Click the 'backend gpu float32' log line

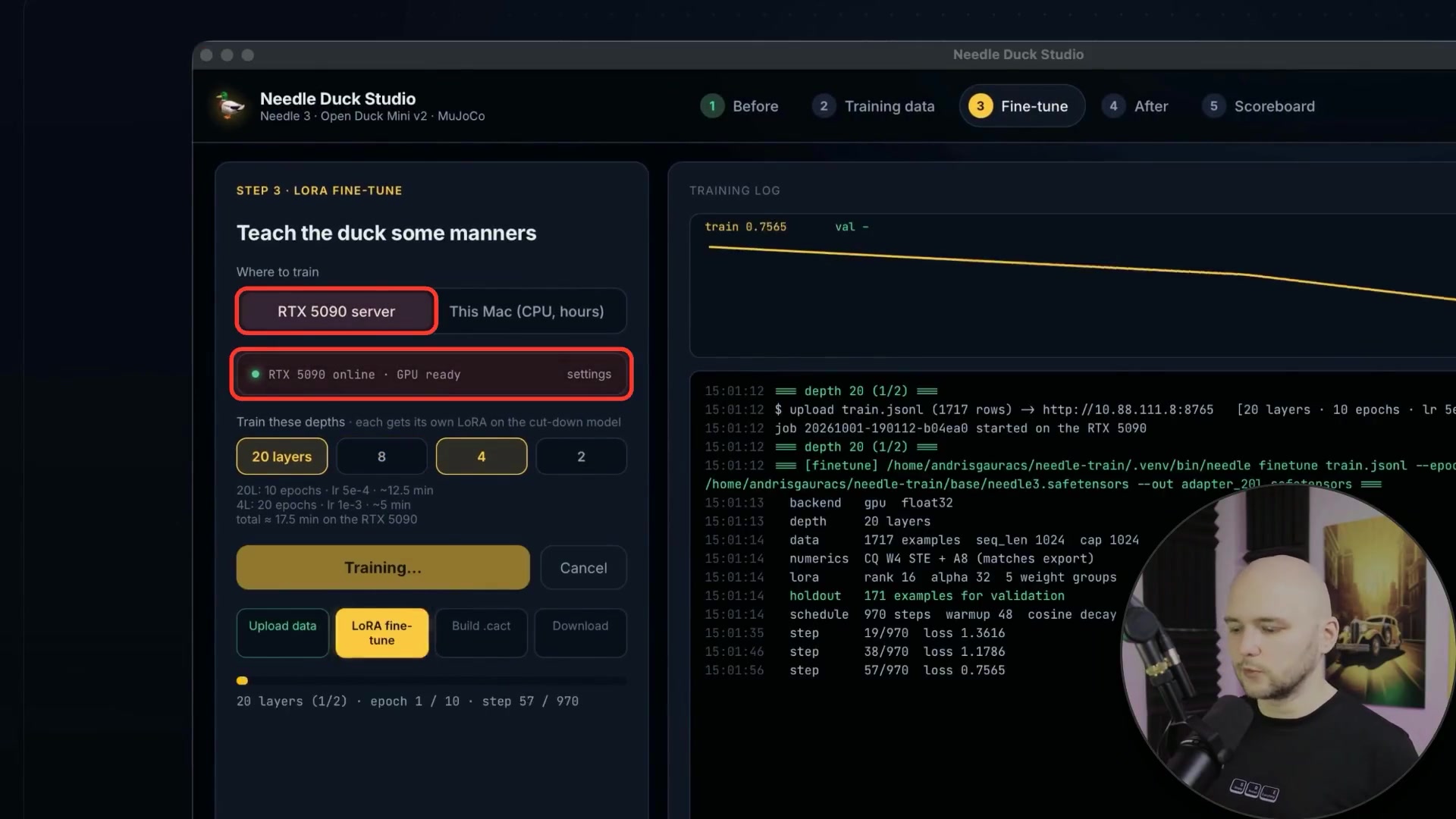pos(829,503)
